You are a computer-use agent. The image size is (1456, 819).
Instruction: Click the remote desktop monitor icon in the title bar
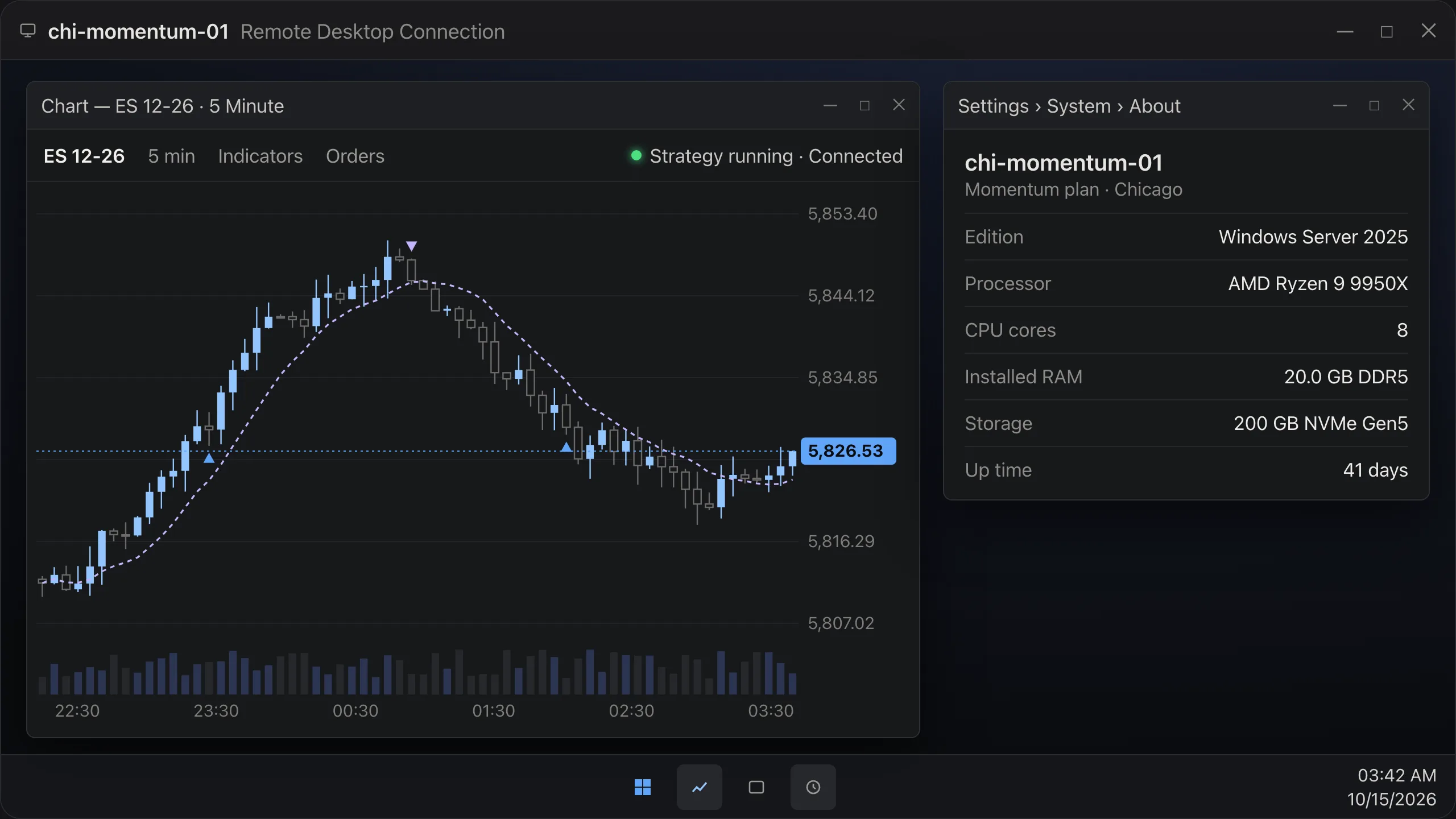[x=28, y=31]
